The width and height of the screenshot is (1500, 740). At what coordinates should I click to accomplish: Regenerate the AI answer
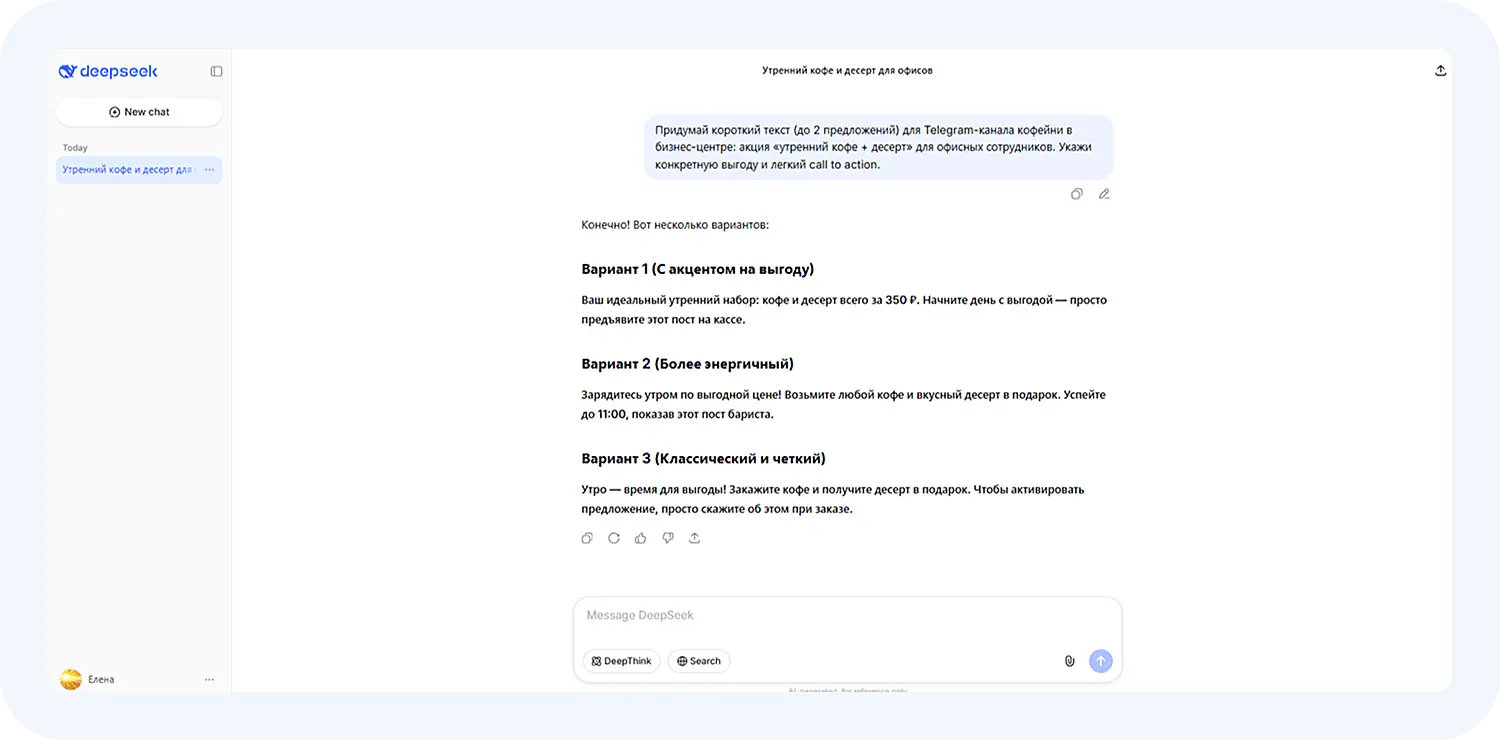point(614,538)
